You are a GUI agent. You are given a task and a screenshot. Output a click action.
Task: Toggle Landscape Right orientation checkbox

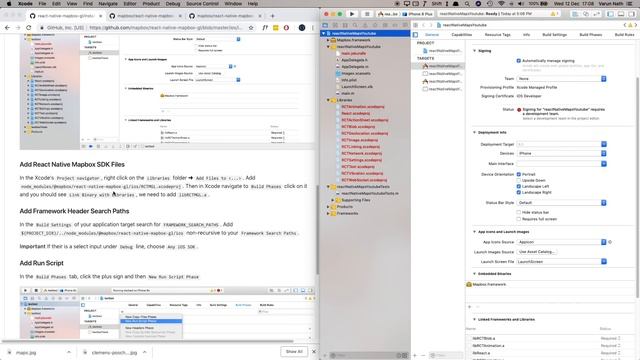pyautogui.click(x=519, y=192)
